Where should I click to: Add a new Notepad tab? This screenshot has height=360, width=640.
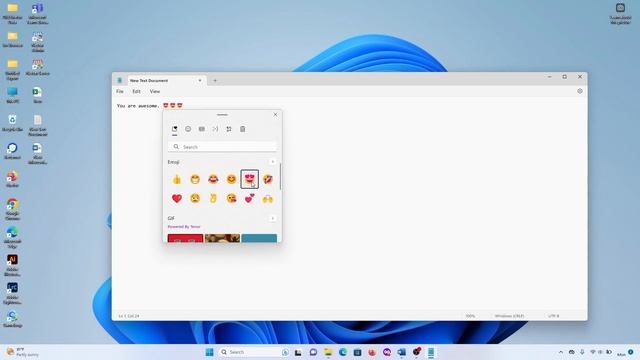pyautogui.click(x=215, y=80)
